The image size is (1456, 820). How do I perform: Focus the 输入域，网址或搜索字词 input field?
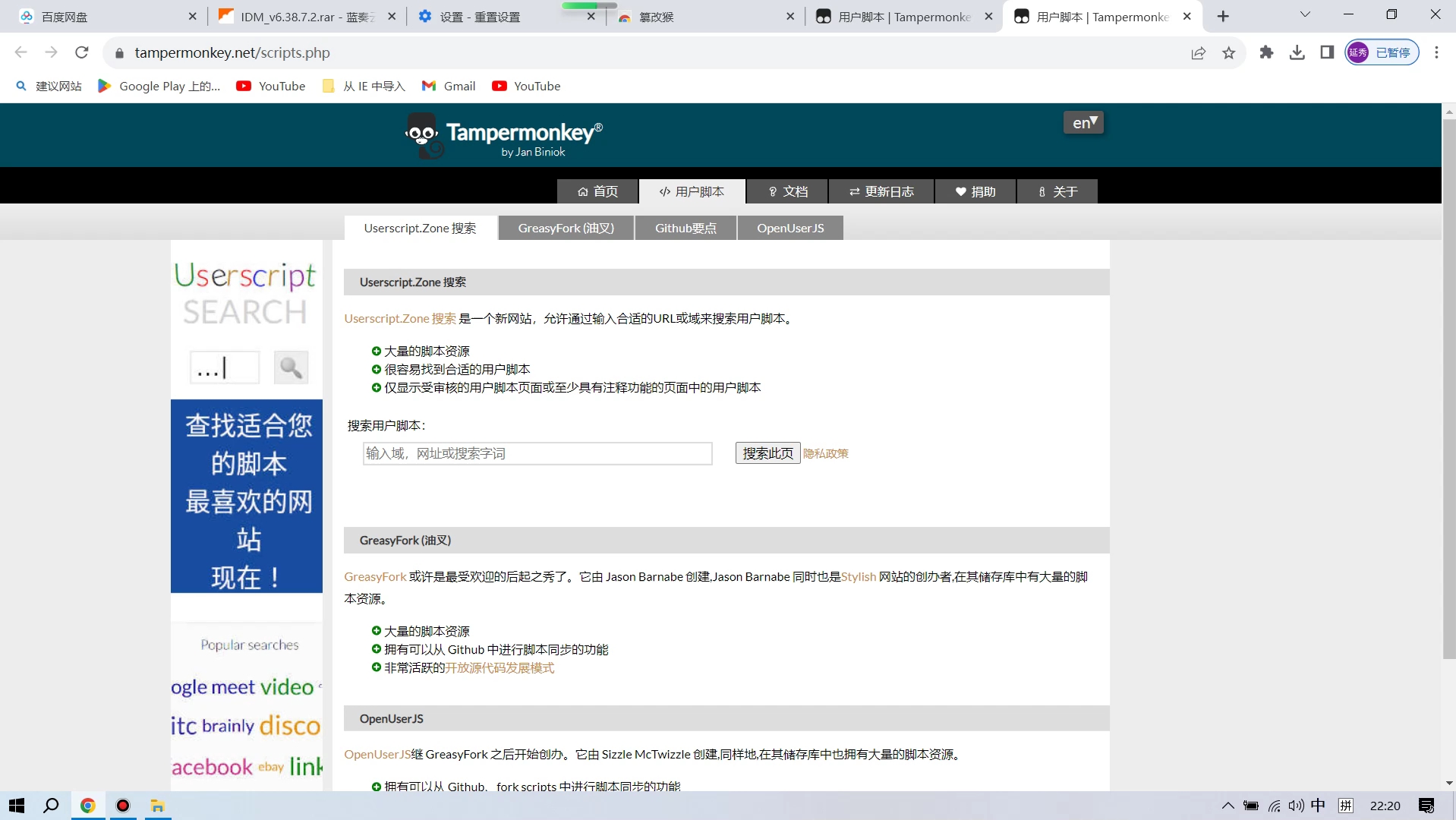click(537, 453)
